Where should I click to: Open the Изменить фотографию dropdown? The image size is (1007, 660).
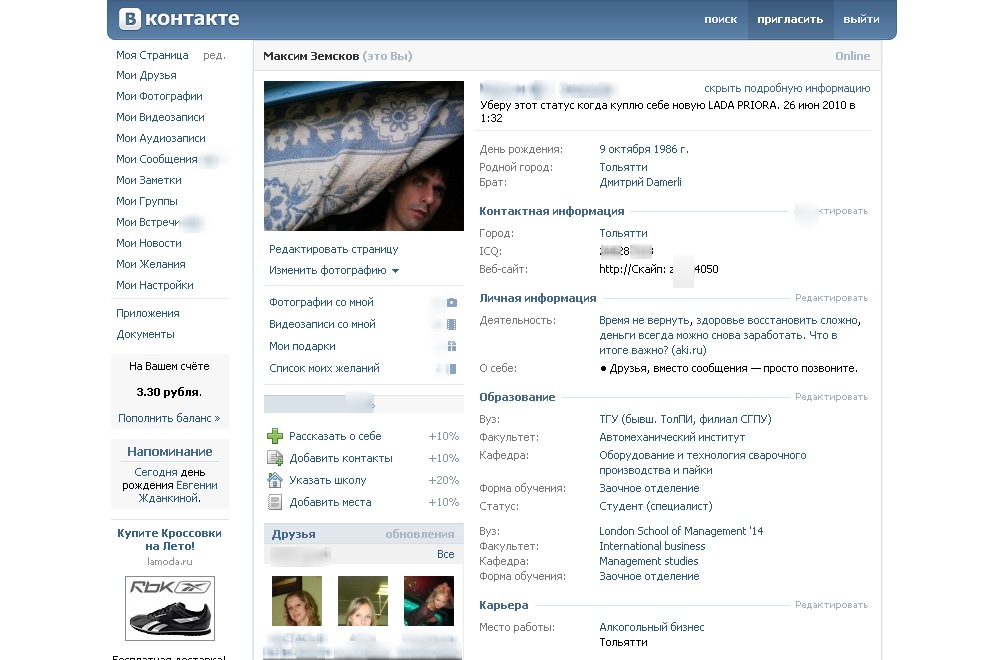pyautogui.click(x=333, y=271)
